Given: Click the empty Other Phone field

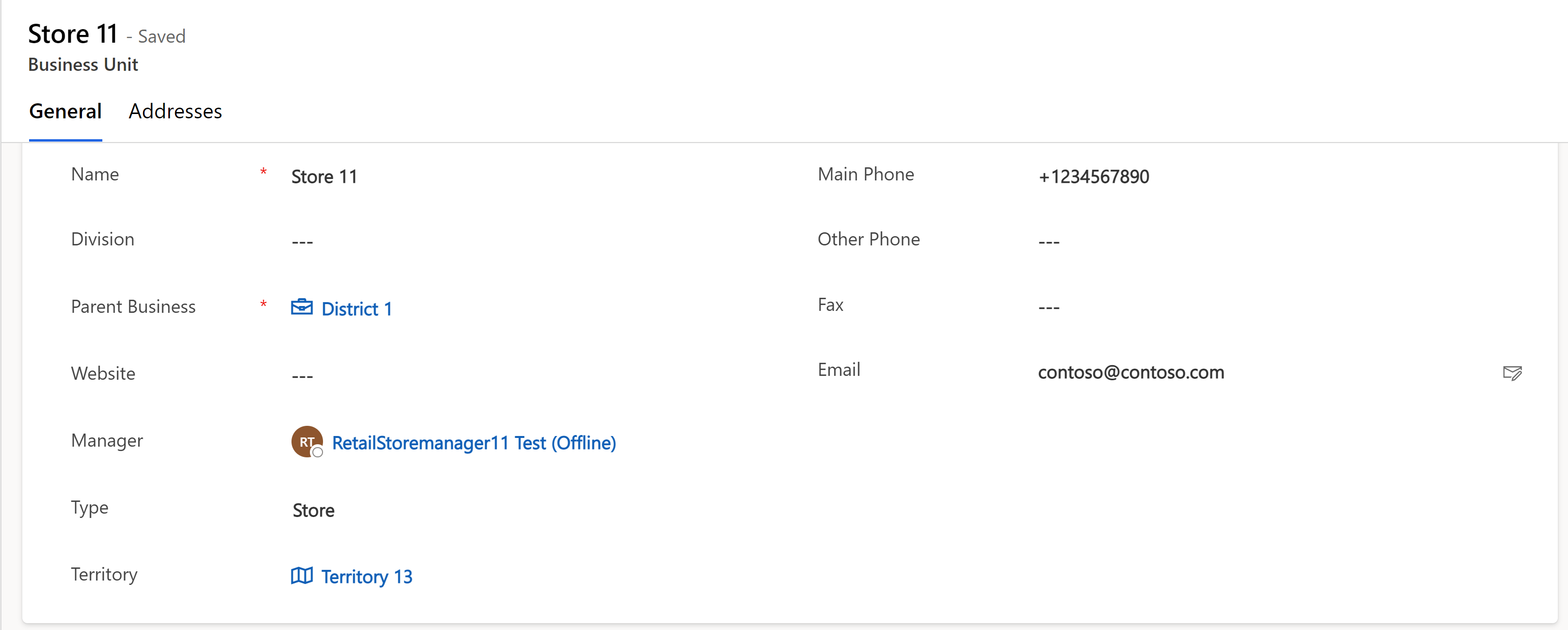Looking at the screenshot, I should point(1278,242).
